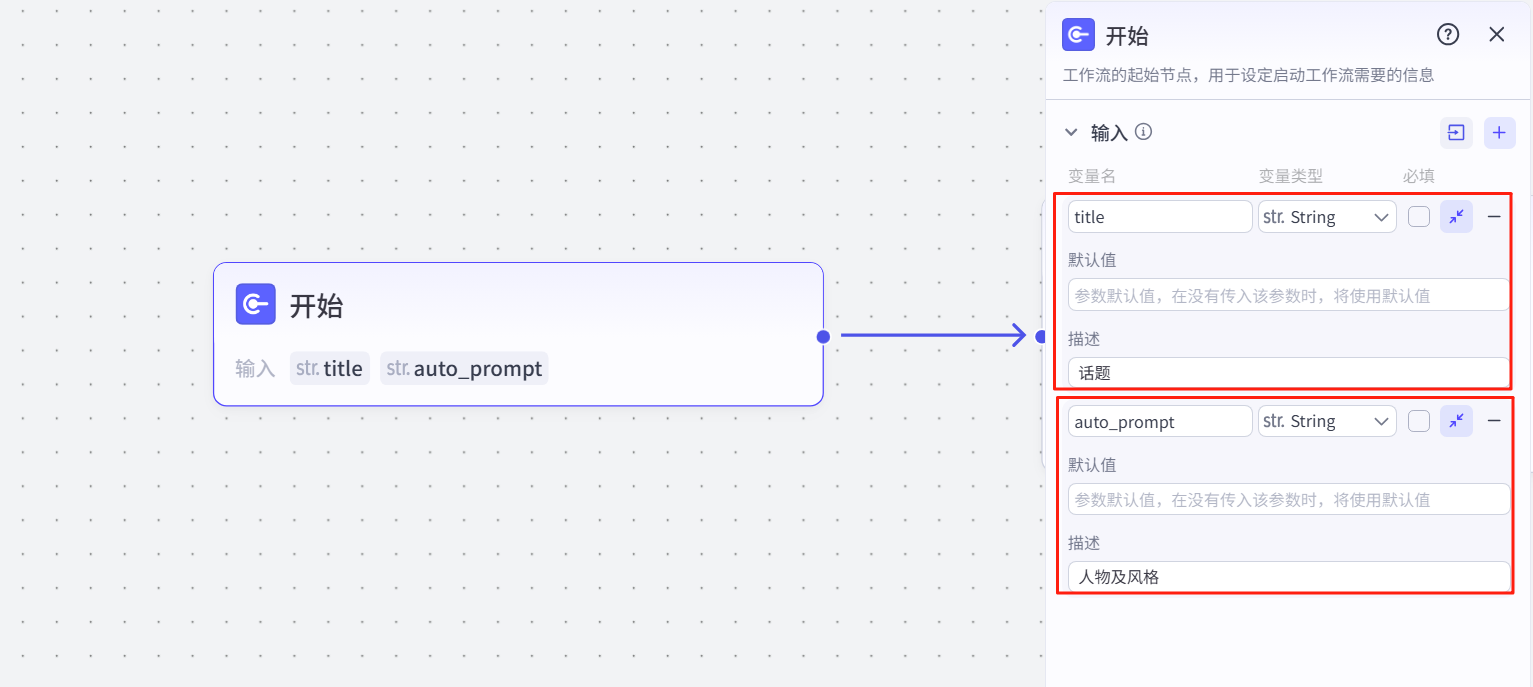The image size is (1533, 687).
Task: Click the info icon next to 输入
Action: pyautogui.click(x=1144, y=131)
